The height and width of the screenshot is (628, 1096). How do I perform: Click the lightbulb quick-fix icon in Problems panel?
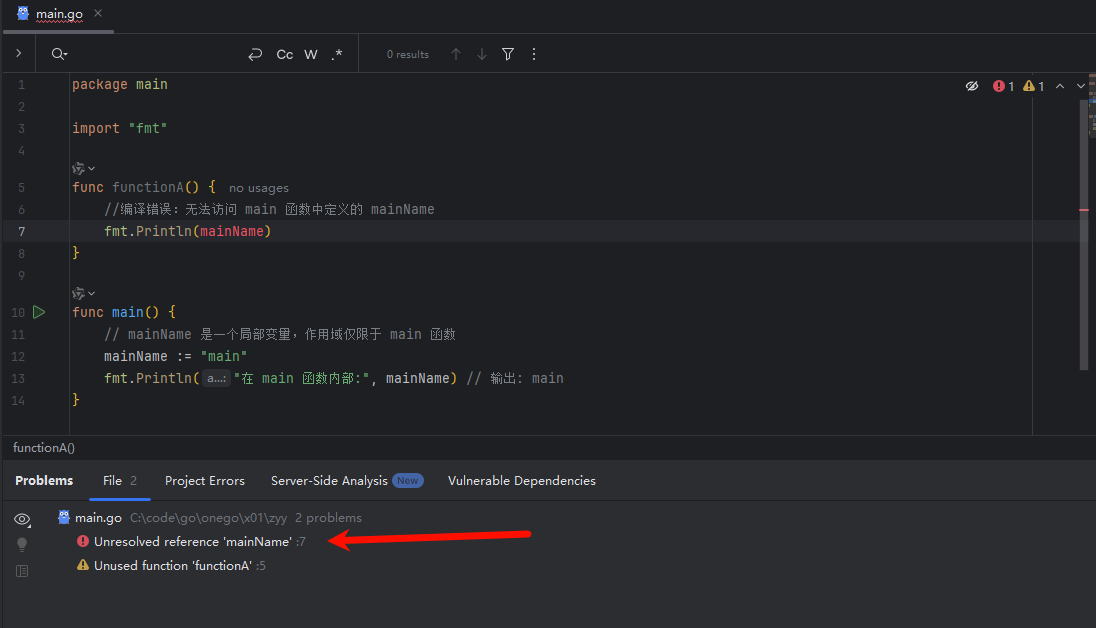[x=22, y=544]
